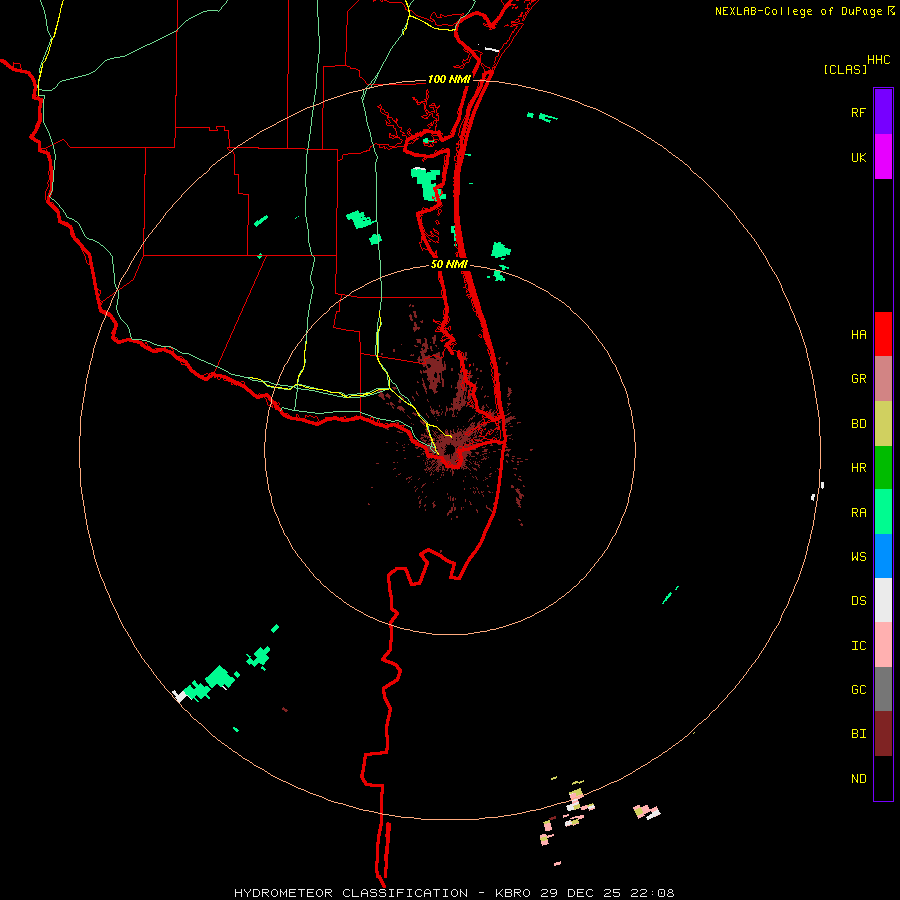Image resolution: width=900 pixels, height=900 pixels.
Task: Click the HR green legend swatch
Action: (883, 468)
